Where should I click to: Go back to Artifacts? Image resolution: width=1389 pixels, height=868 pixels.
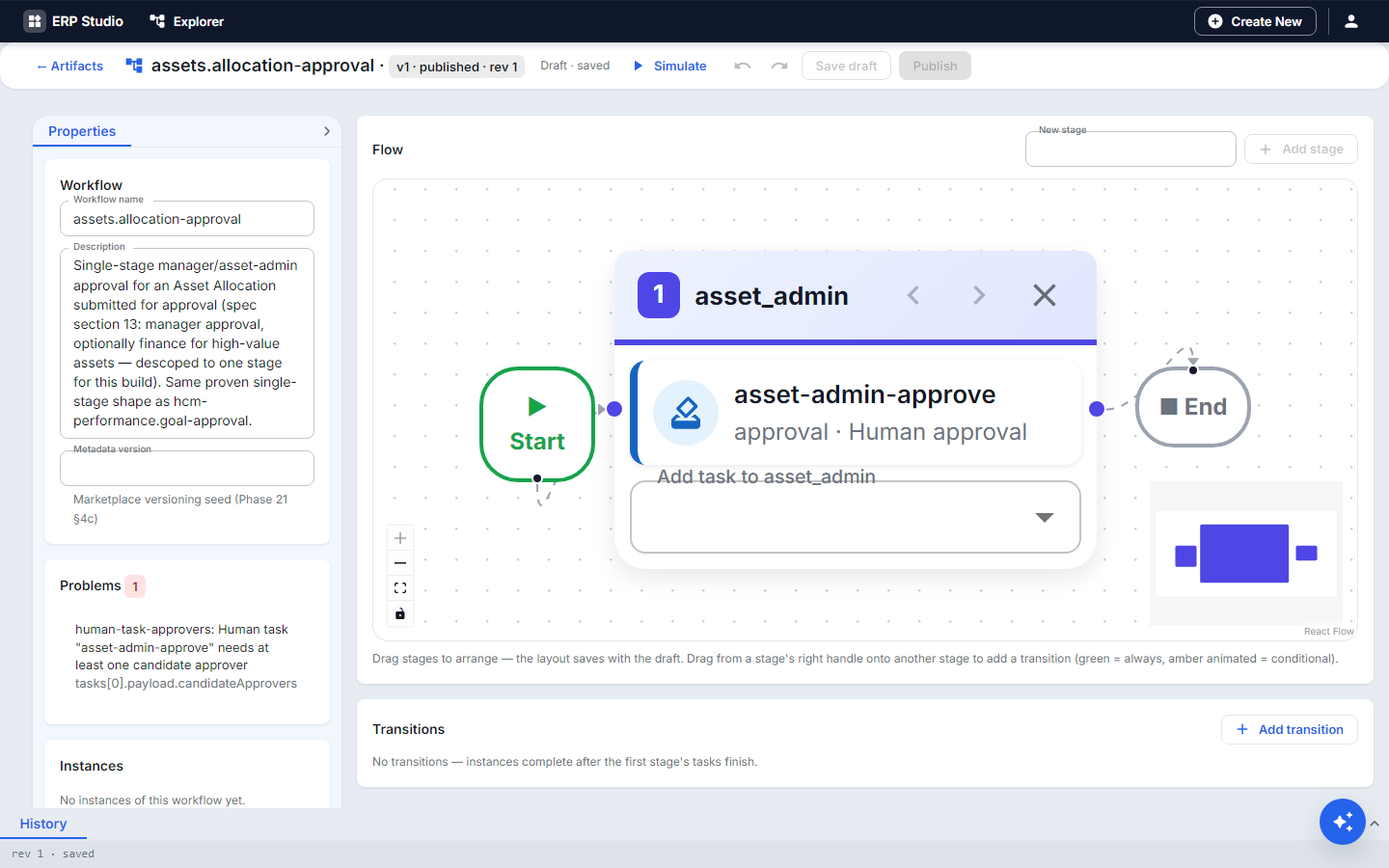click(x=69, y=67)
